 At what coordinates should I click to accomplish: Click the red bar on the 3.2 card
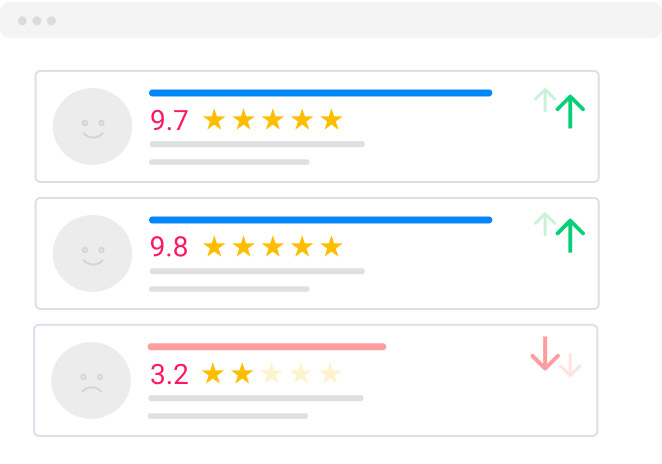(x=267, y=347)
